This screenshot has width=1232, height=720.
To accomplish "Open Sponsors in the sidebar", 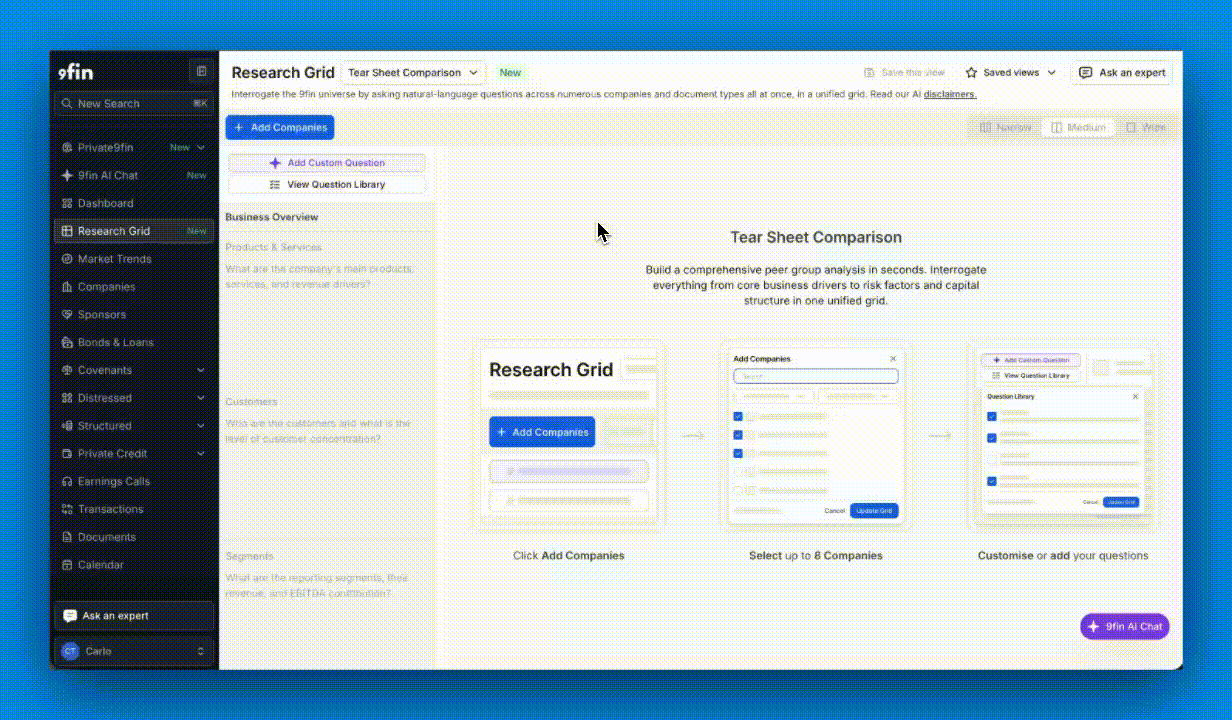I will point(134,315).
